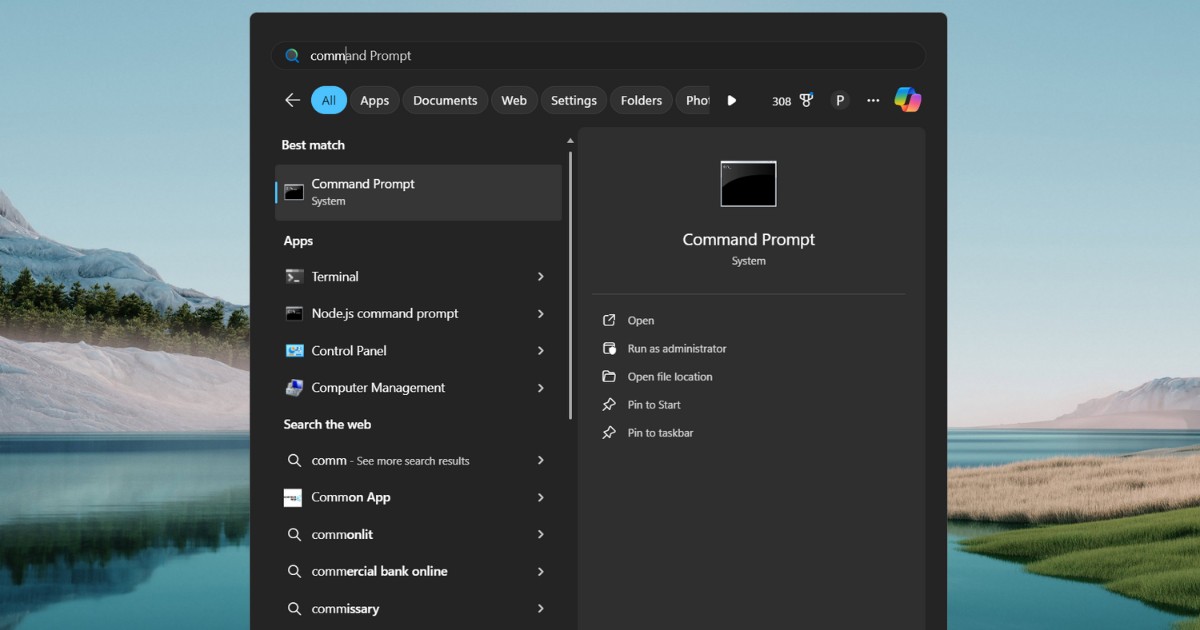
Task: Open the three-dot more options menu
Action: coord(873,100)
